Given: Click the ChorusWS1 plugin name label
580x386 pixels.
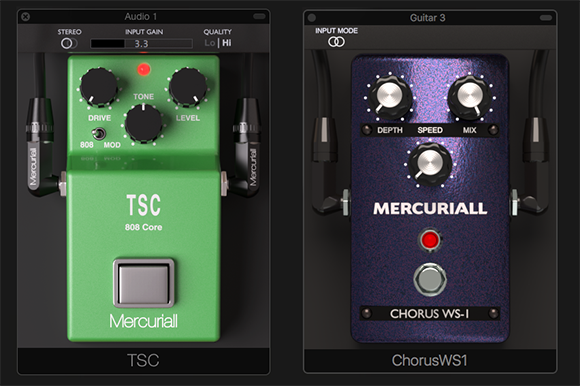Looking at the screenshot, I should 429,360.
